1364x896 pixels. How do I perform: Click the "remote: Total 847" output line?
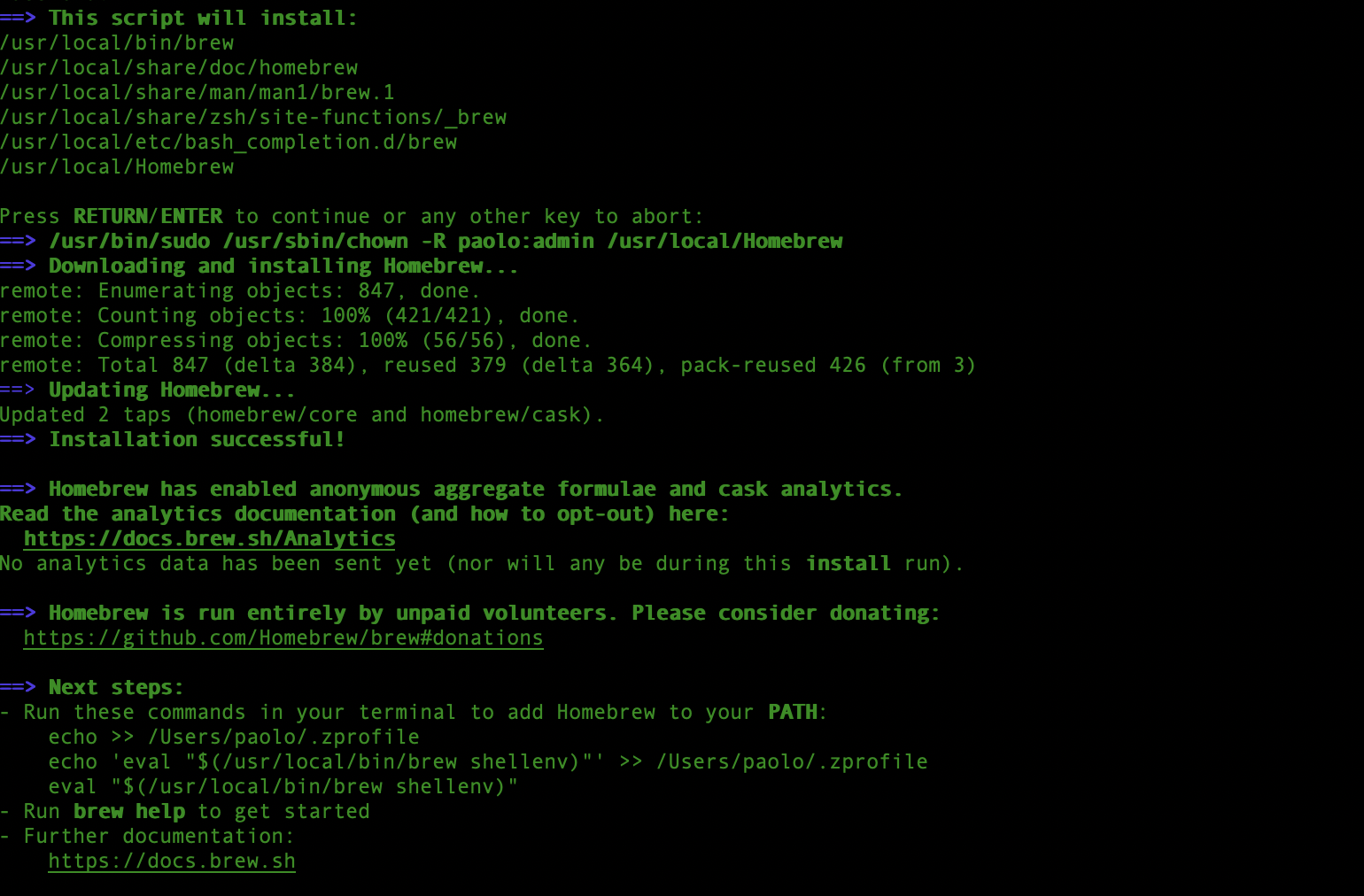point(487,365)
